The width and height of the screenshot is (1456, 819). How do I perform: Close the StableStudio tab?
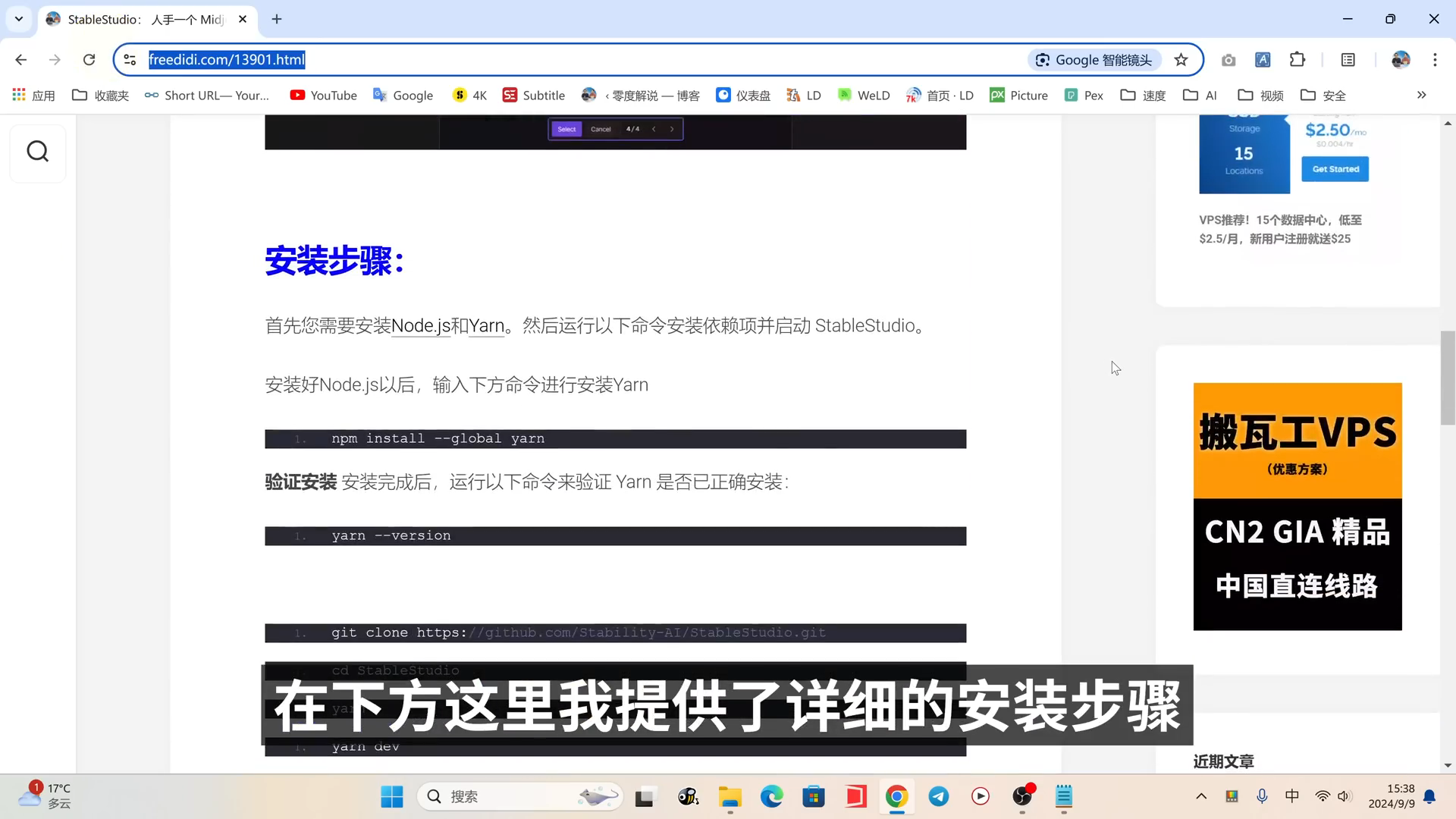[x=243, y=19]
